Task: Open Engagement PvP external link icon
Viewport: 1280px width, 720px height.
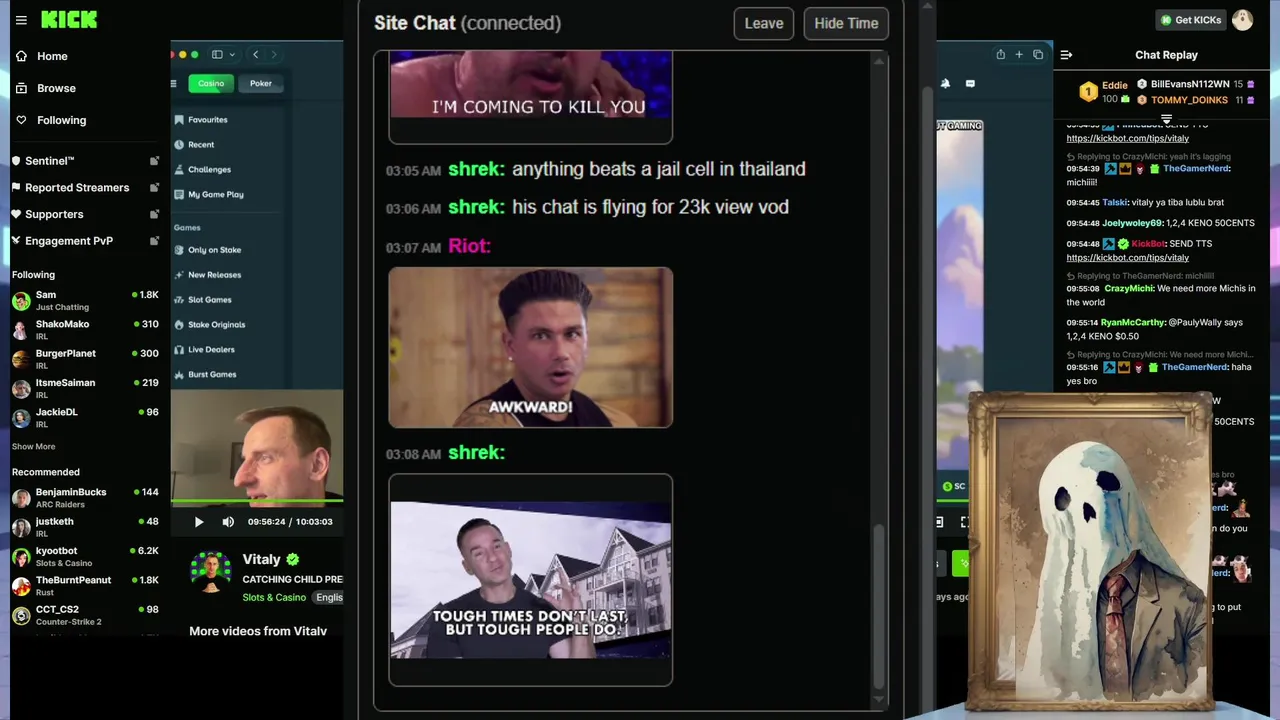Action: point(154,241)
